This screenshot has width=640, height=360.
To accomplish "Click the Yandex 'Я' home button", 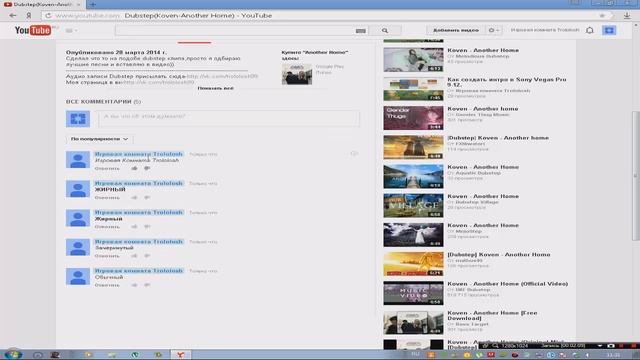I will tap(29, 16).
